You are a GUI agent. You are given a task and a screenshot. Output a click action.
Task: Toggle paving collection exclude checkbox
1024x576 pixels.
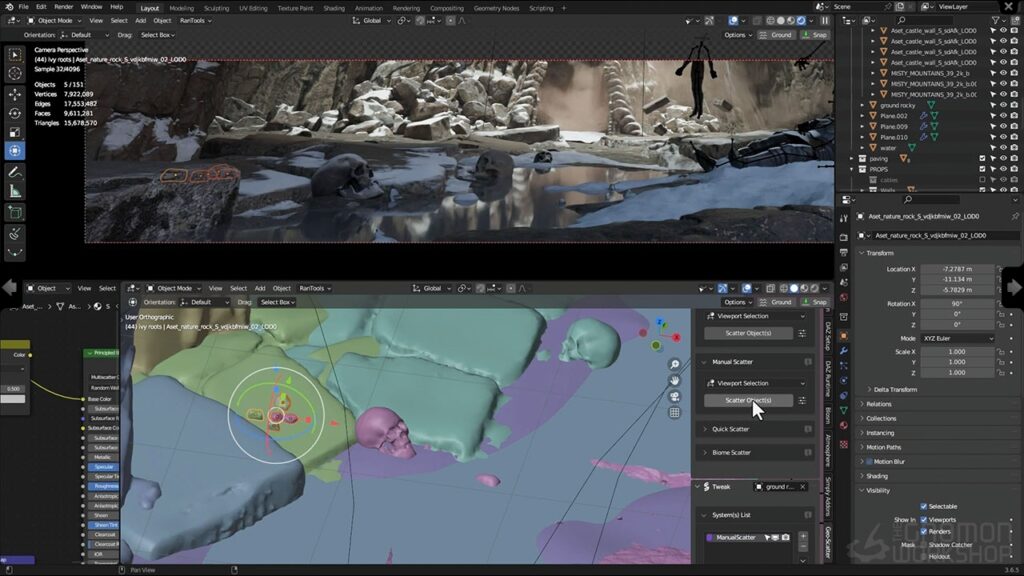tap(982, 159)
